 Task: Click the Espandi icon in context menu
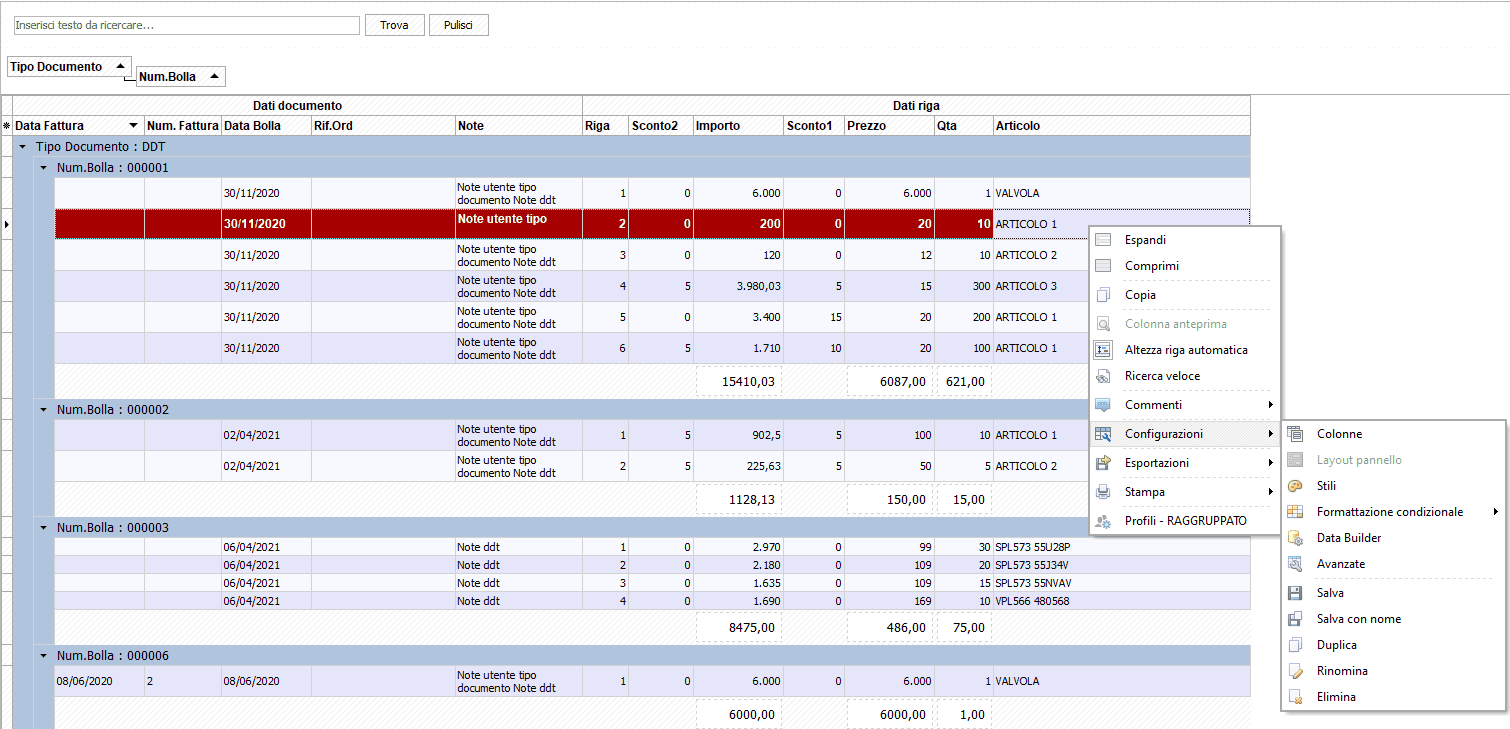click(x=1103, y=240)
